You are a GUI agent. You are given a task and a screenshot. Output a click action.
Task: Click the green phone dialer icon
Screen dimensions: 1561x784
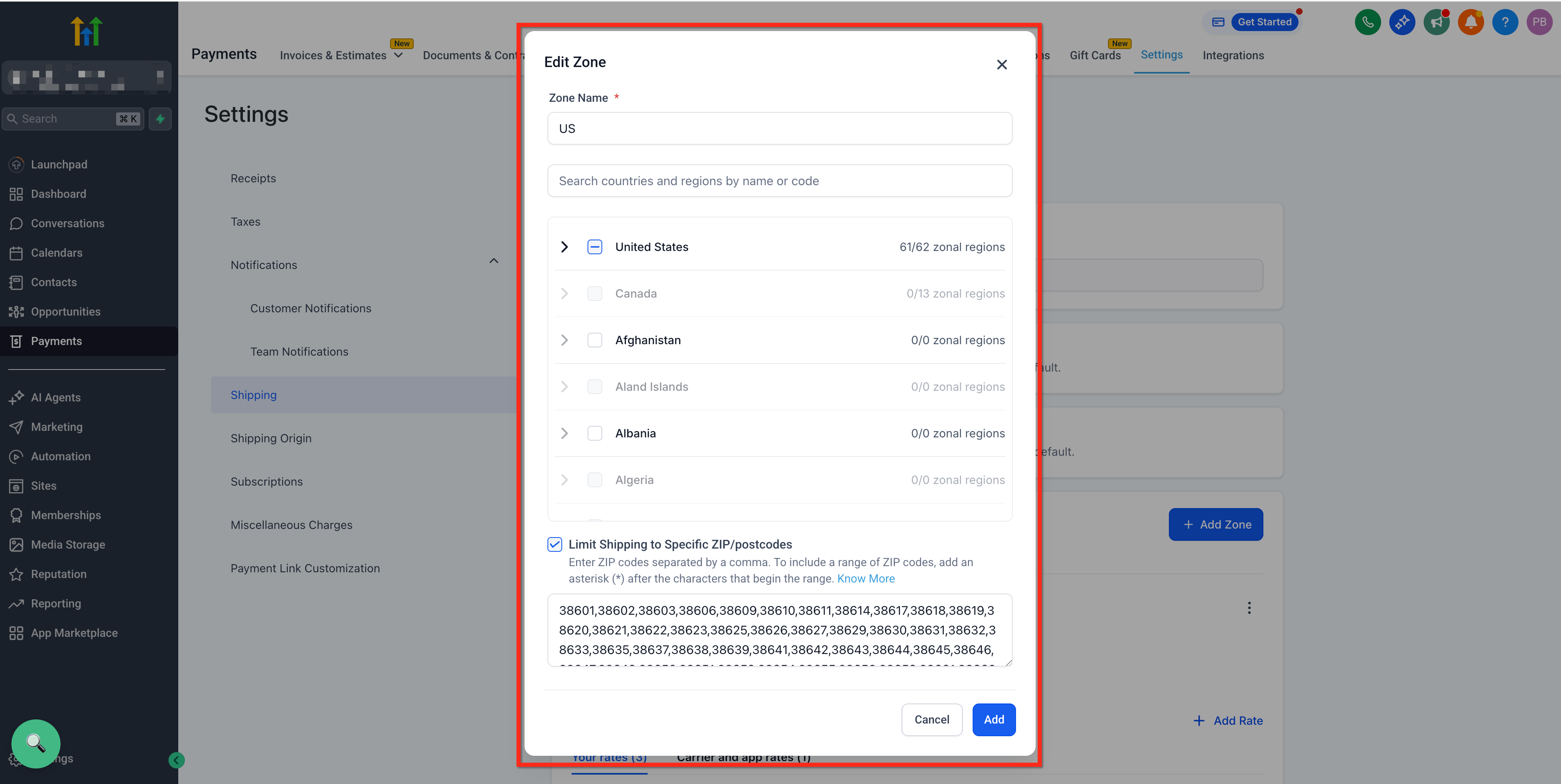pos(1367,22)
